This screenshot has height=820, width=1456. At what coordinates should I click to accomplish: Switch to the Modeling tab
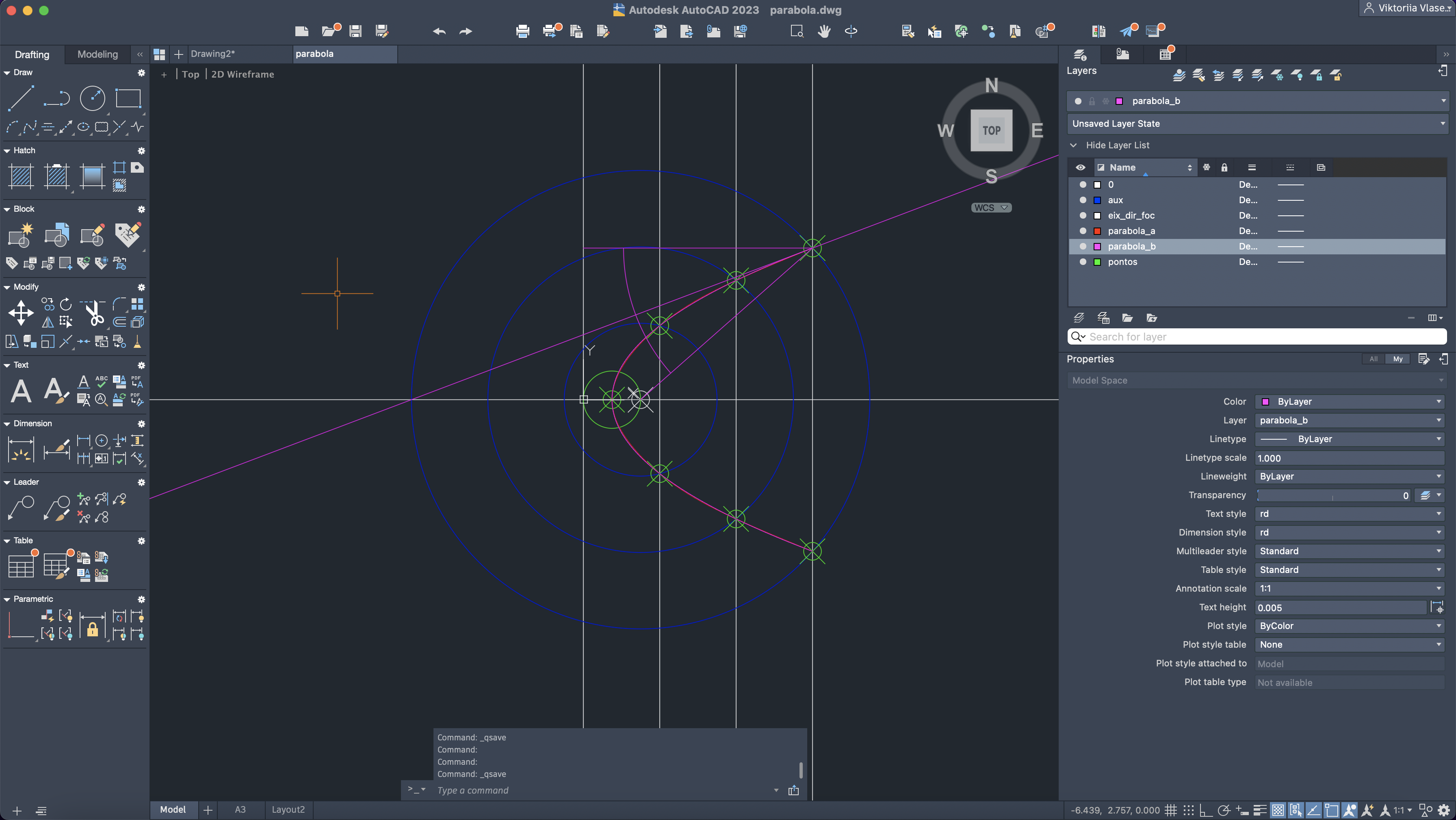97,54
